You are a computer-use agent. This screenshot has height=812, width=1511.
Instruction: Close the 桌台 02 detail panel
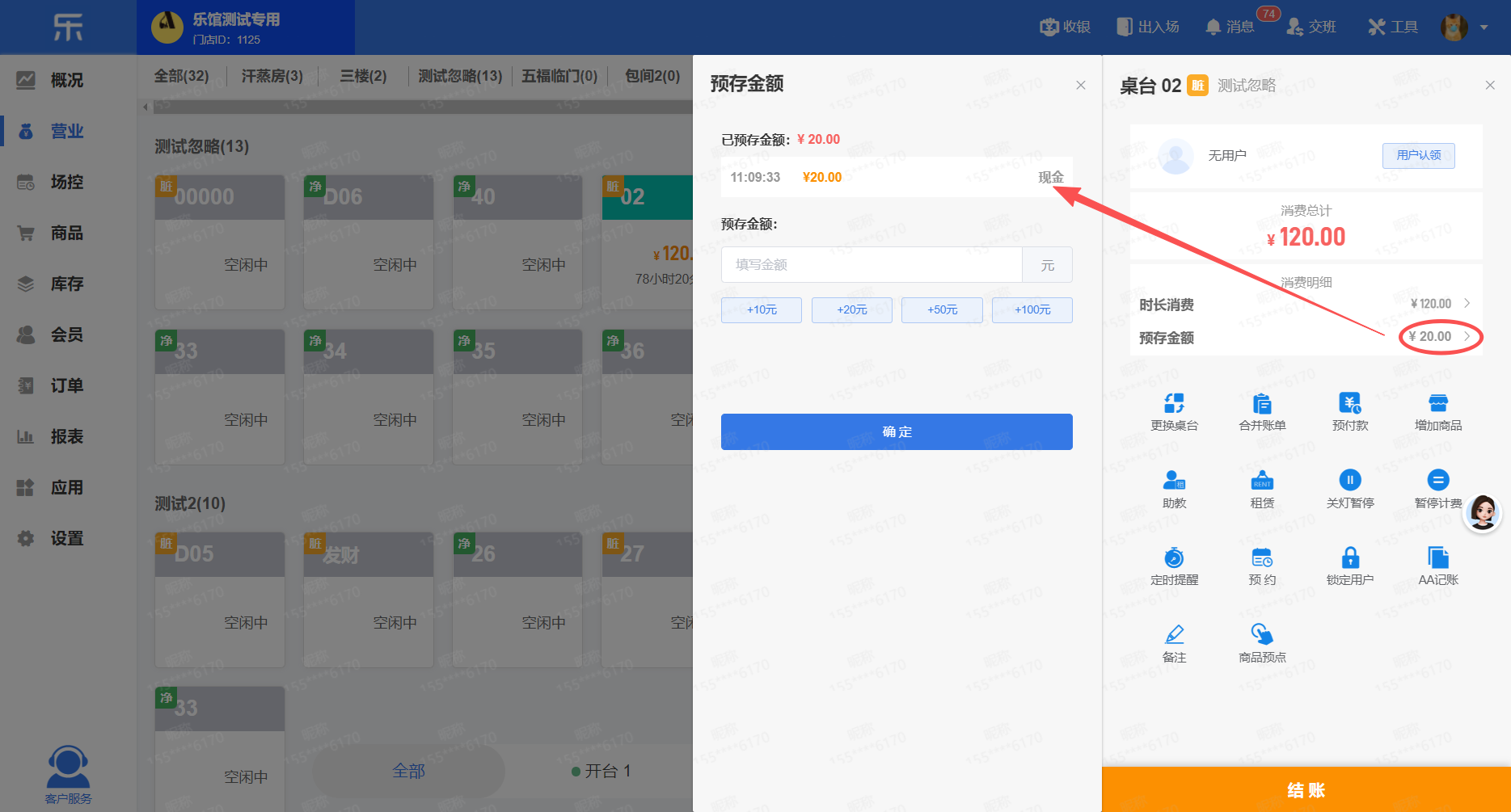click(x=1490, y=85)
